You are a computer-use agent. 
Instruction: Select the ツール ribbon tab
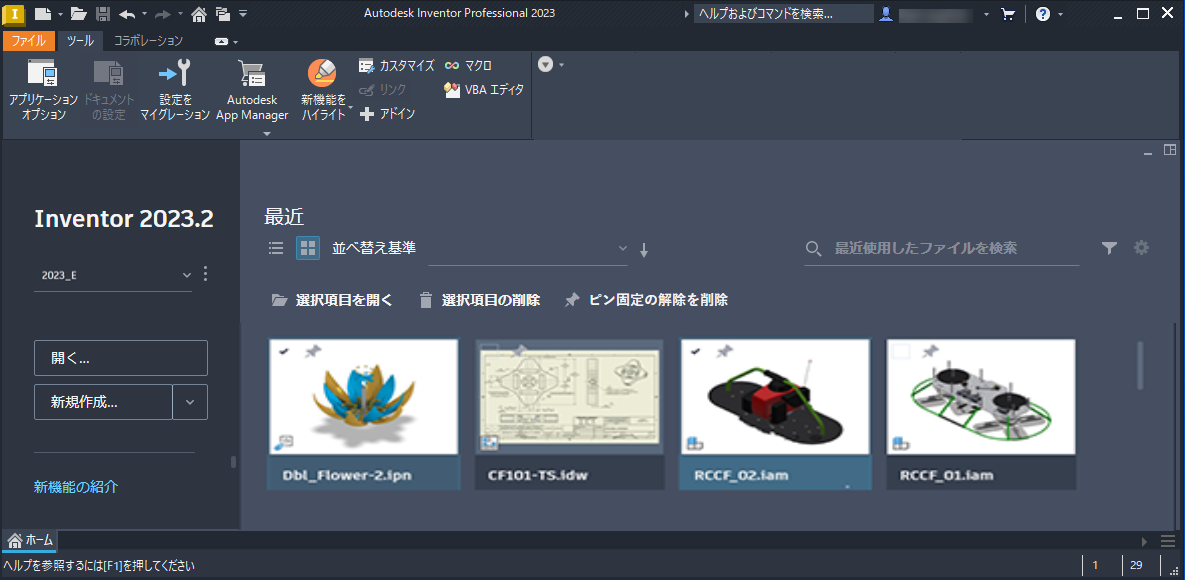[x=80, y=41]
